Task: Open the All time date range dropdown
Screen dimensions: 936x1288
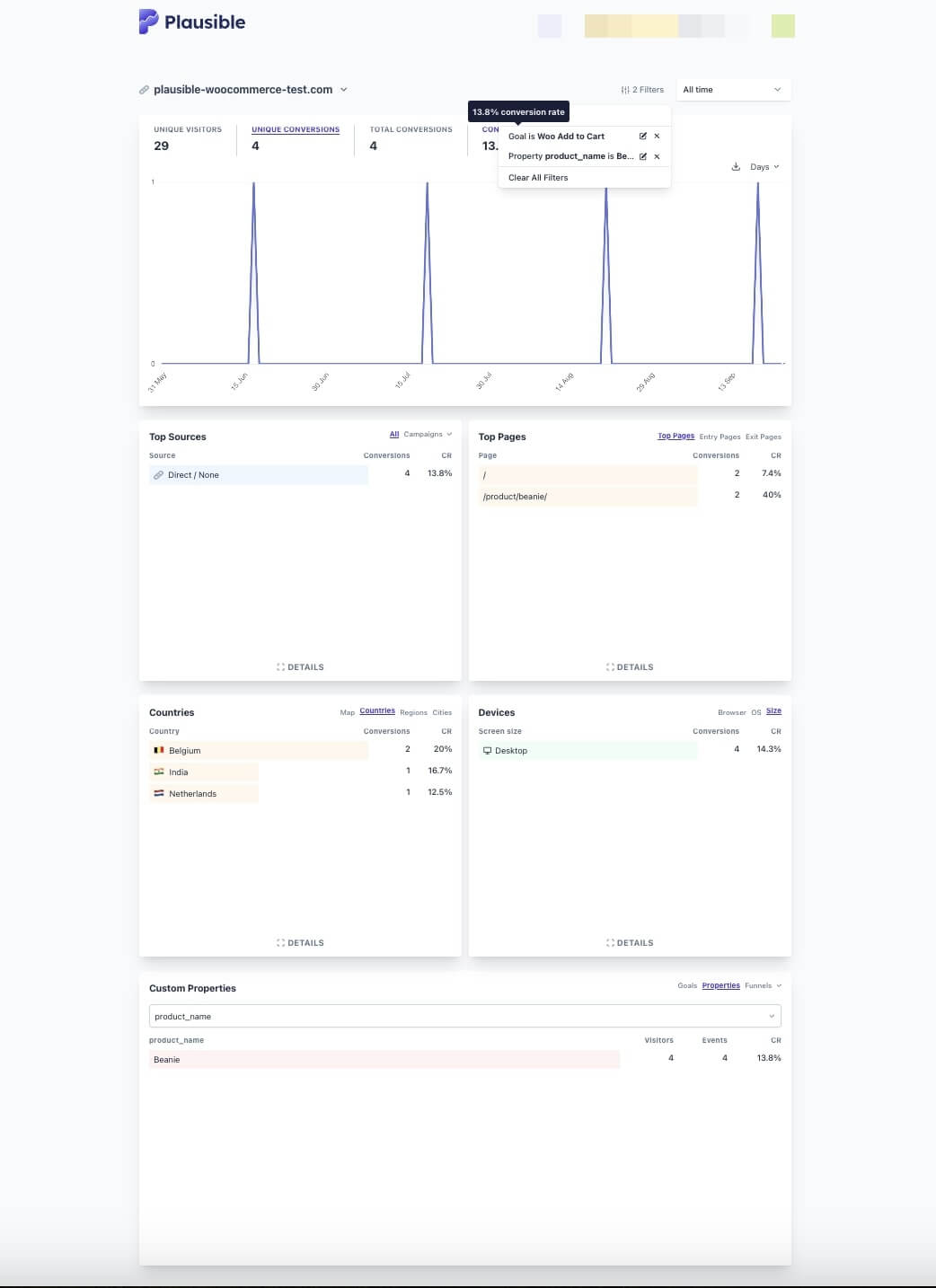Action: [x=732, y=90]
